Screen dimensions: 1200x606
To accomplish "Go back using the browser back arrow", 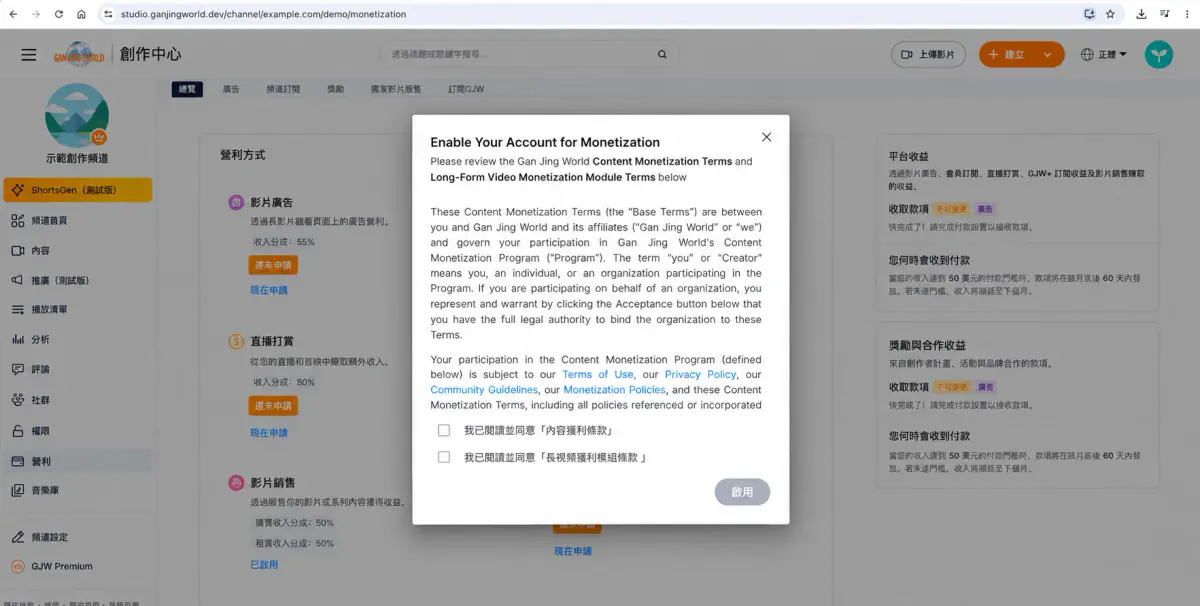I will coord(12,14).
